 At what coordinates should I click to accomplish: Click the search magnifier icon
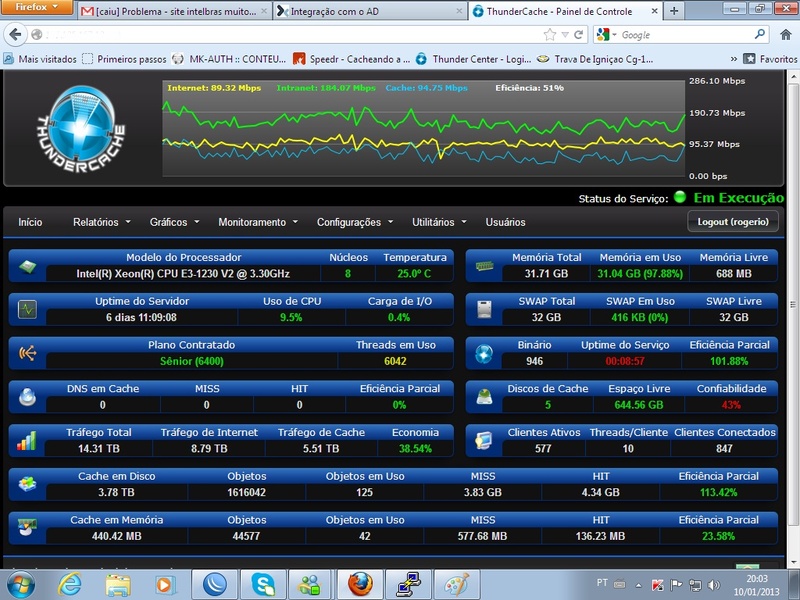760,34
